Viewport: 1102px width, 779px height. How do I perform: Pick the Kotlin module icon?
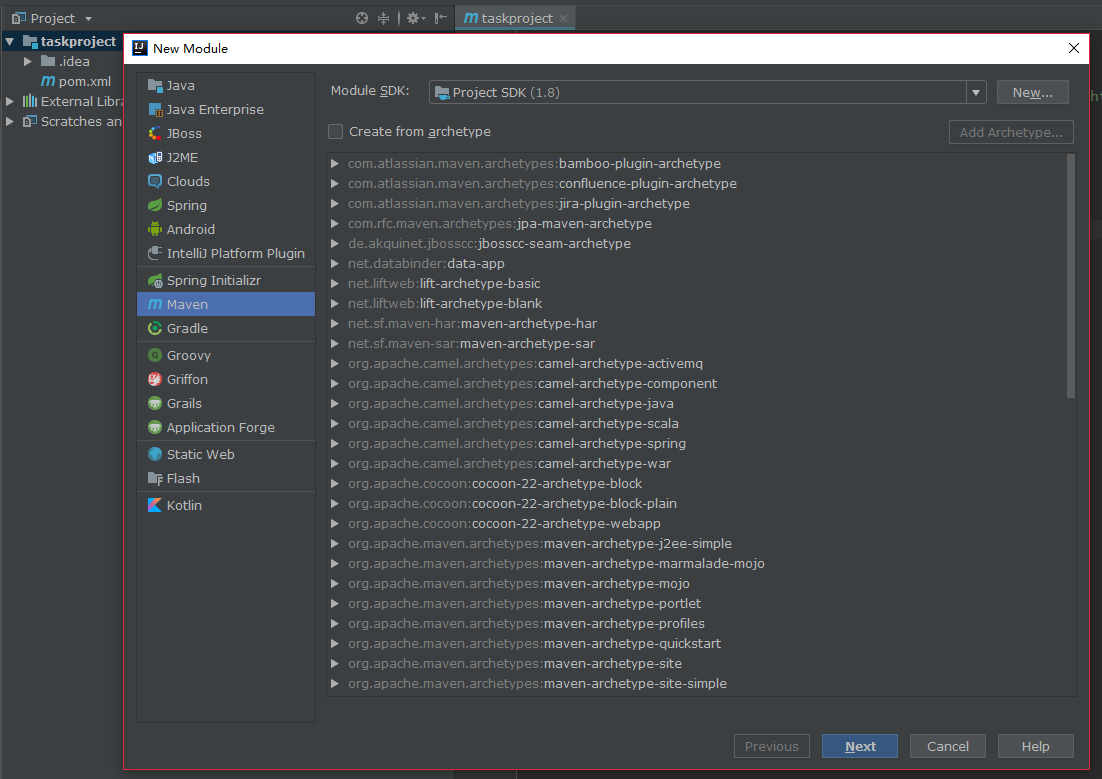(155, 505)
